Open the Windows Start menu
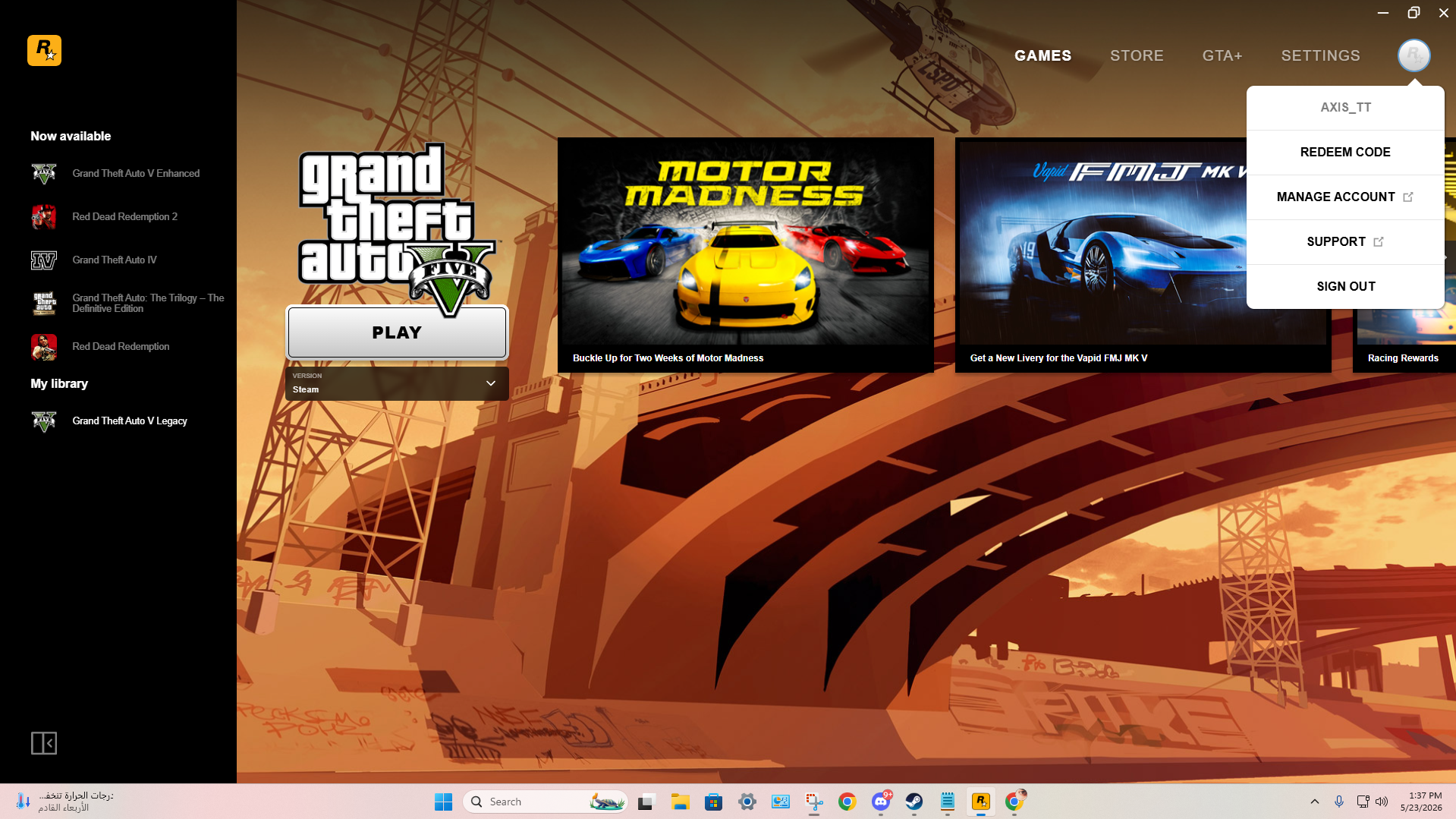This screenshot has width=1456, height=819. click(443, 802)
